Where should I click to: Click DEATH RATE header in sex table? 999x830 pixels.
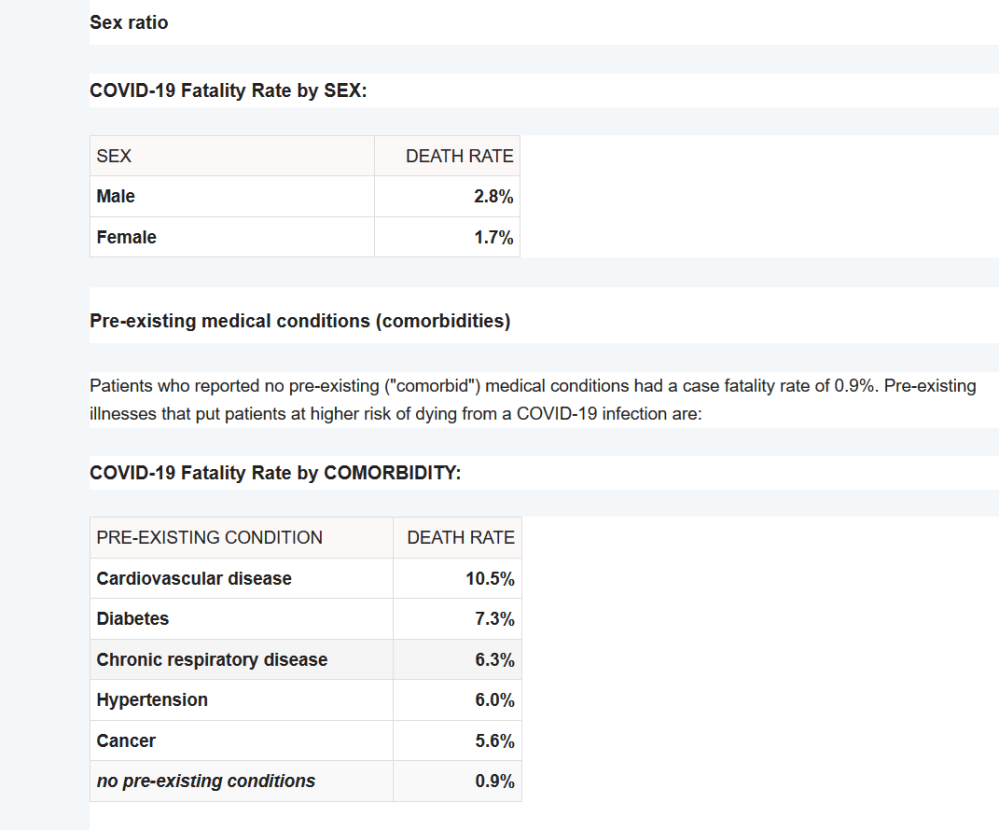point(459,156)
